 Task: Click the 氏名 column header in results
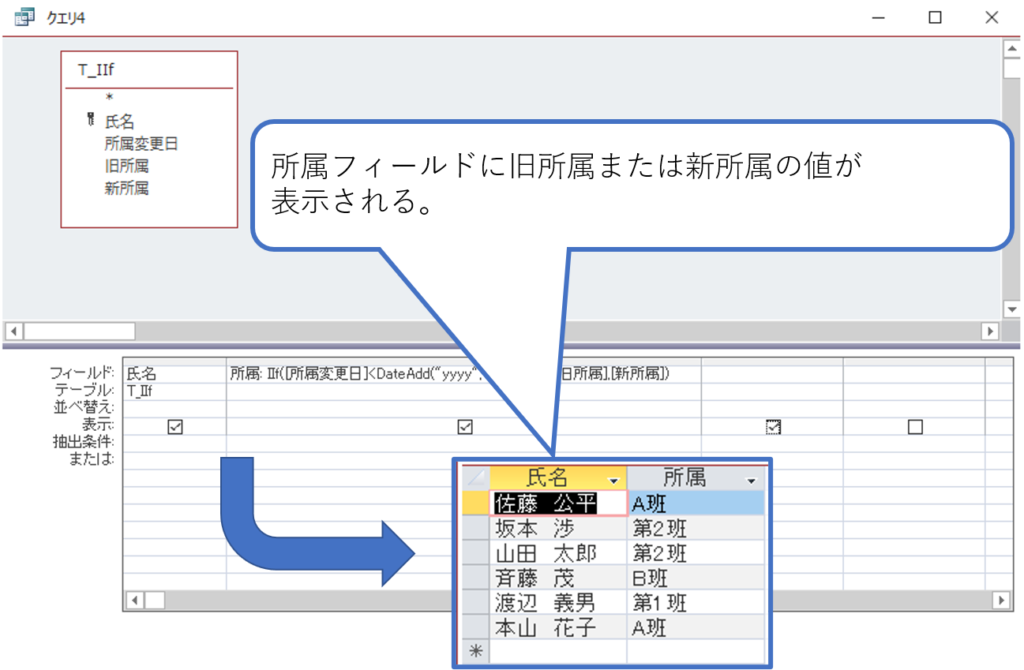[x=558, y=478]
